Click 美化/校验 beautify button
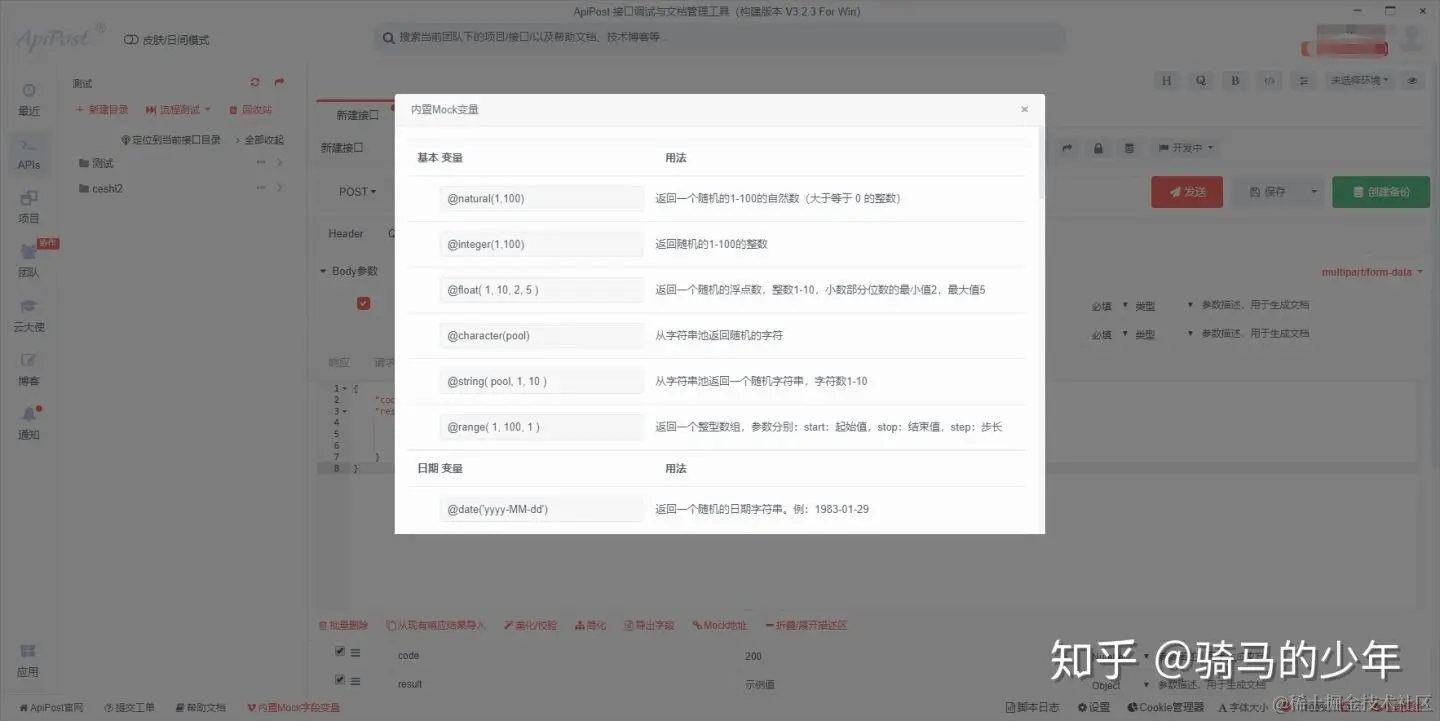Image resolution: width=1440 pixels, height=721 pixels. tap(530, 626)
